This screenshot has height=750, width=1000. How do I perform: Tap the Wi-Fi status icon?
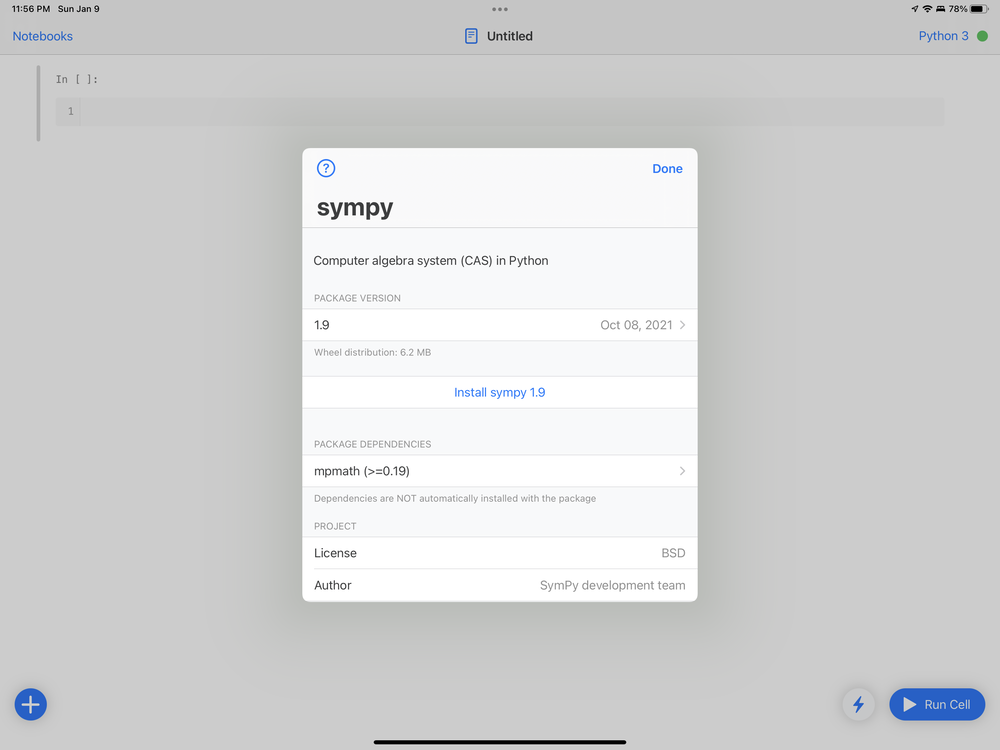927,9
